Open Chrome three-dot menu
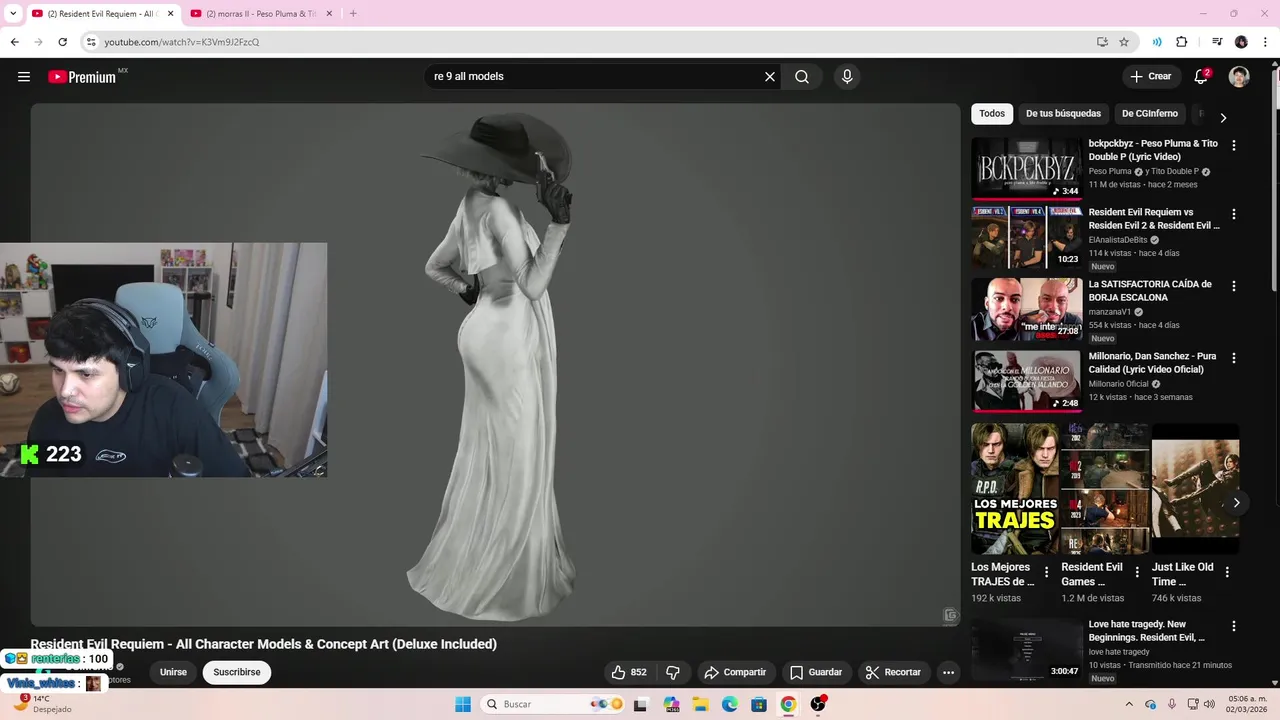 coord(1265,42)
